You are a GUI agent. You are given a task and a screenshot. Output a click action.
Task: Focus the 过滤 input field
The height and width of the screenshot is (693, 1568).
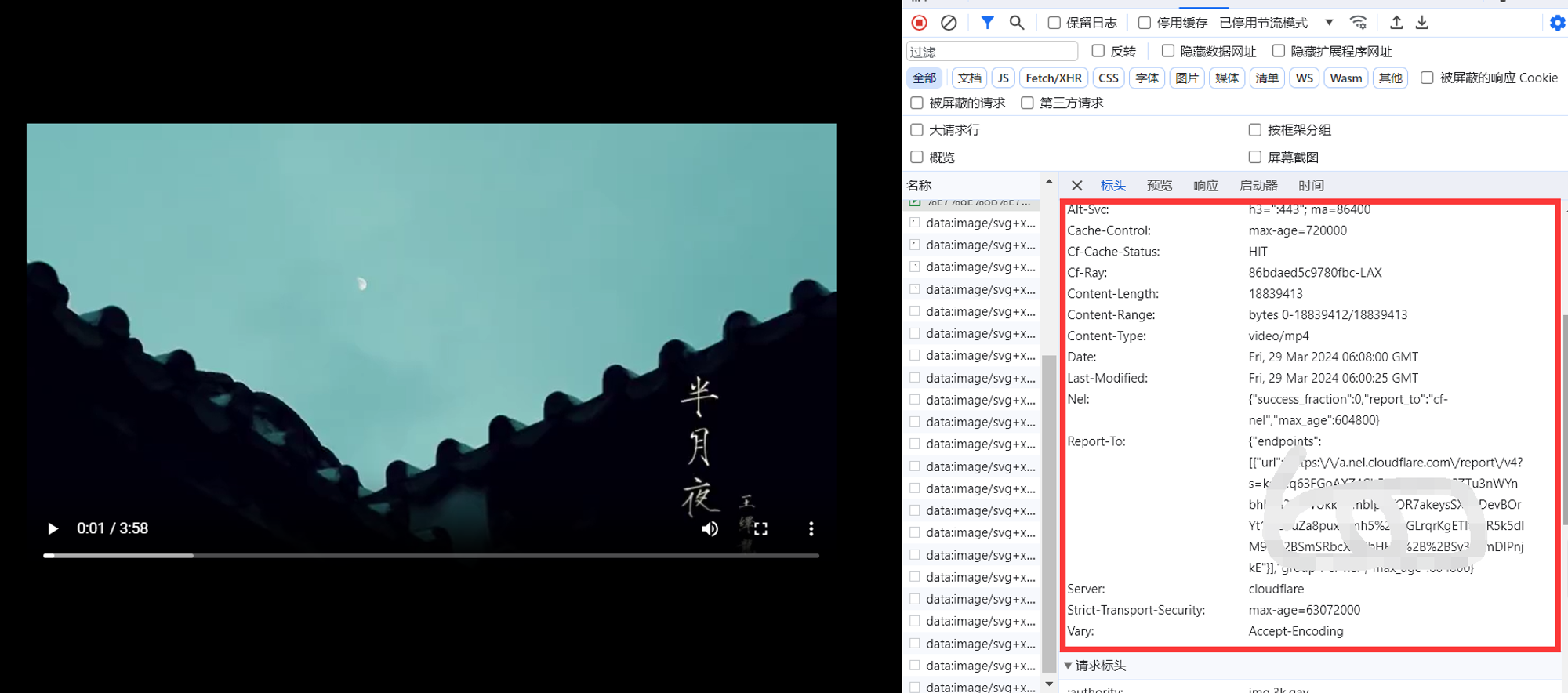click(x=992, y=52)
